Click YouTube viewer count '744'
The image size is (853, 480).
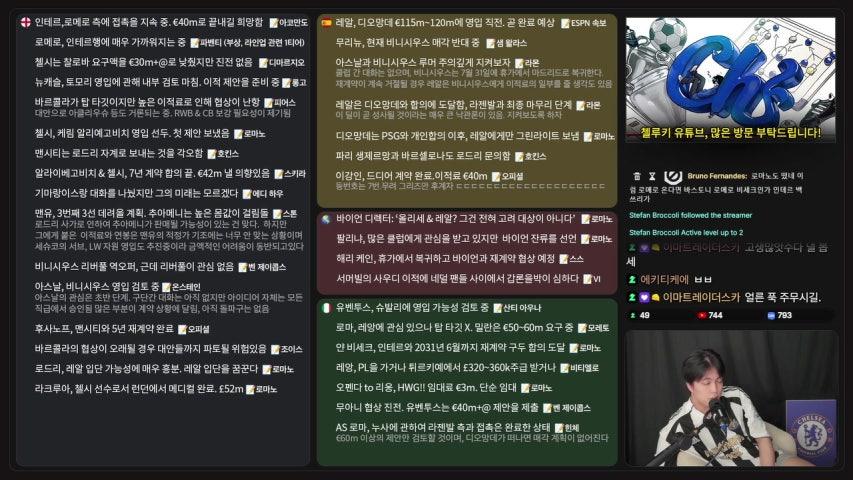coord(715,316)
